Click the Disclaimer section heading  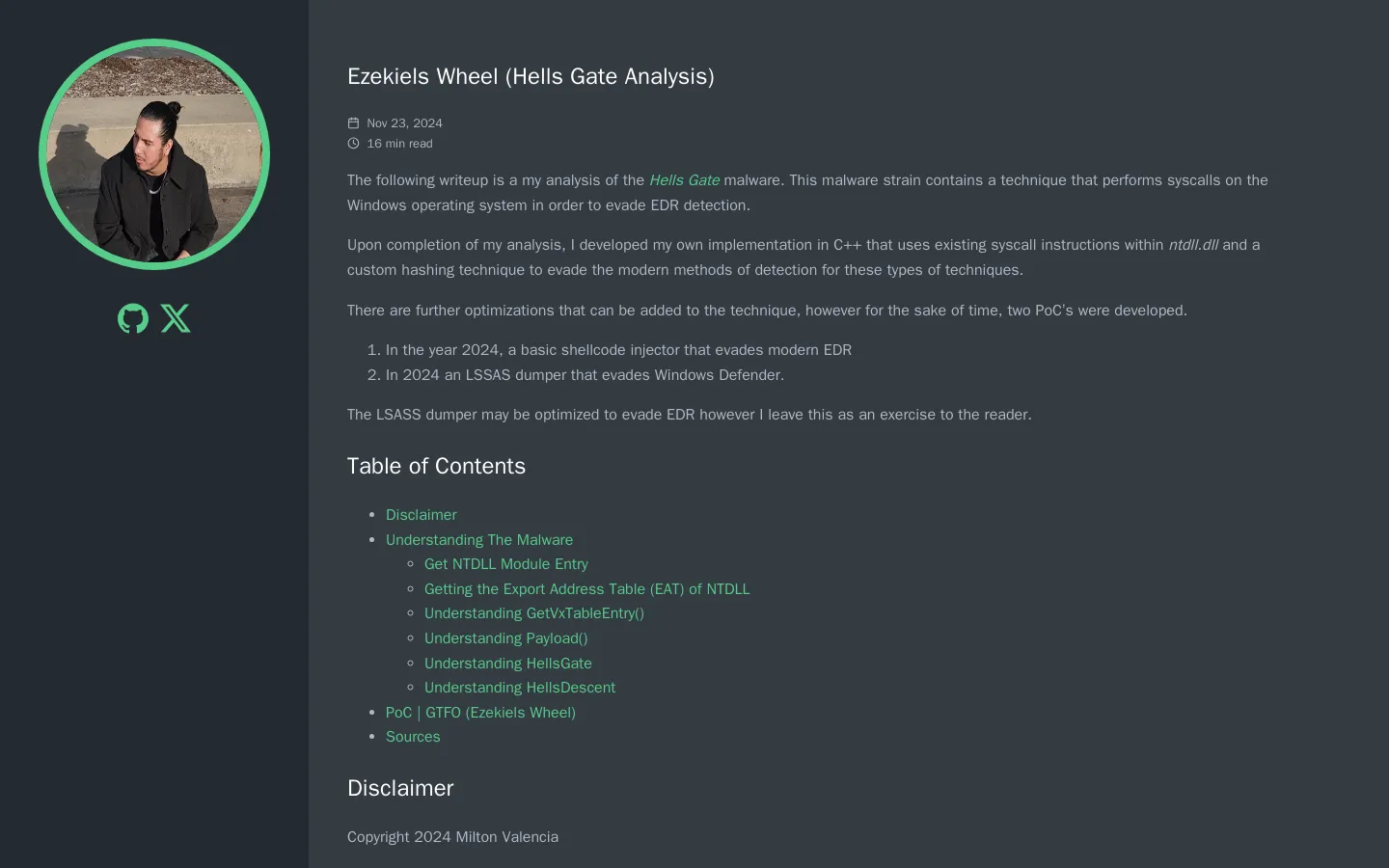(400, 788)
